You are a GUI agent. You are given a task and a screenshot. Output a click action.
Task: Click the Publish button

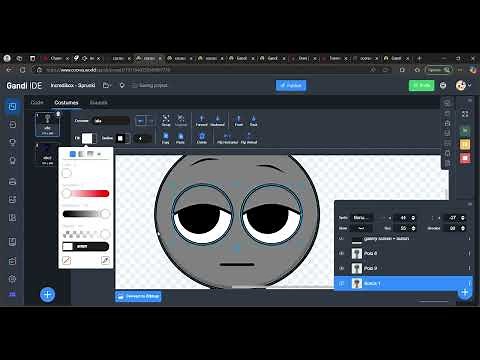pos(291,85)
